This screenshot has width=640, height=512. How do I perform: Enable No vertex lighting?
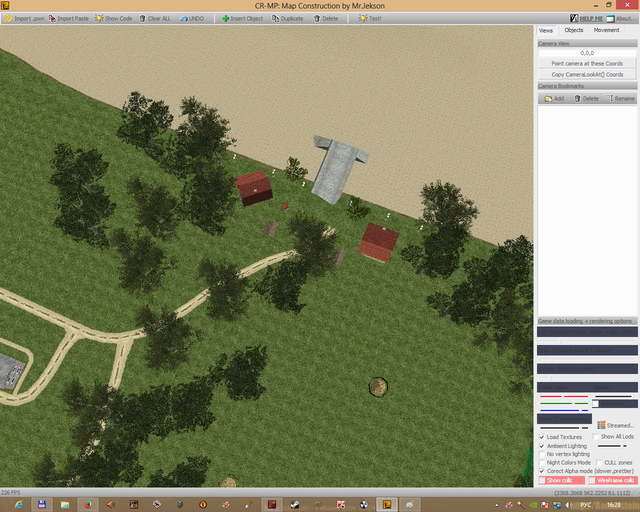pyautogui.click(x=542, y=454)
